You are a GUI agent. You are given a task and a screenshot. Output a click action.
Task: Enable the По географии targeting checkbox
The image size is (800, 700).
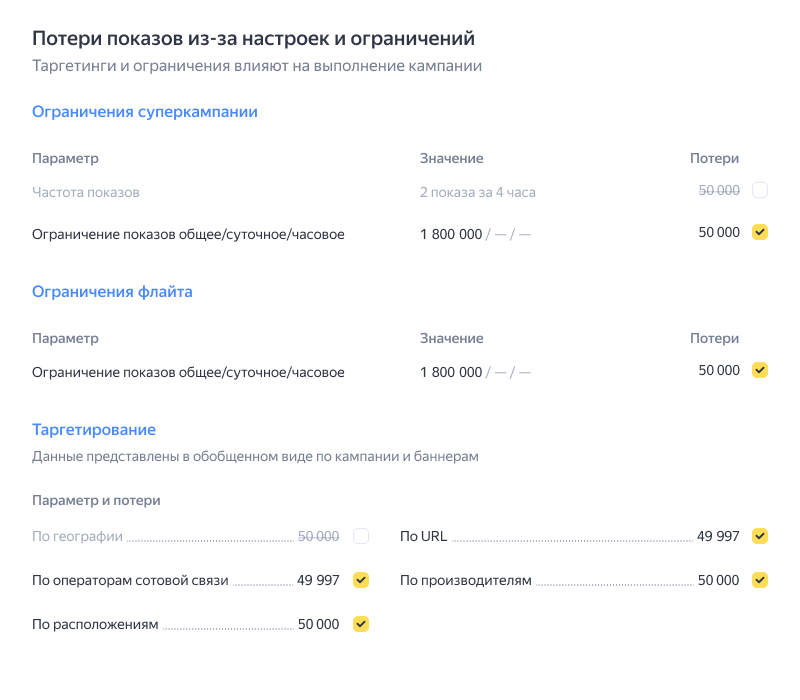(361, 536)
